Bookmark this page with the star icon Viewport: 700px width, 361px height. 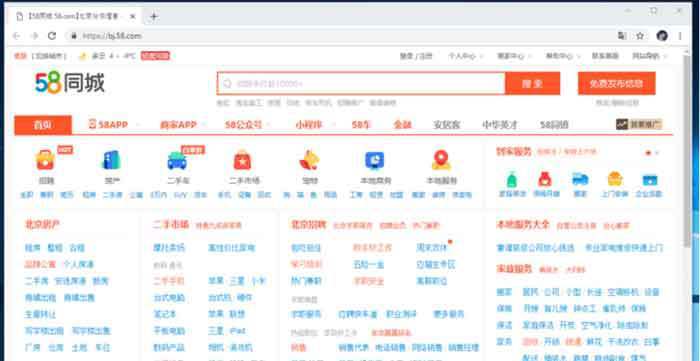pos(640,36)
